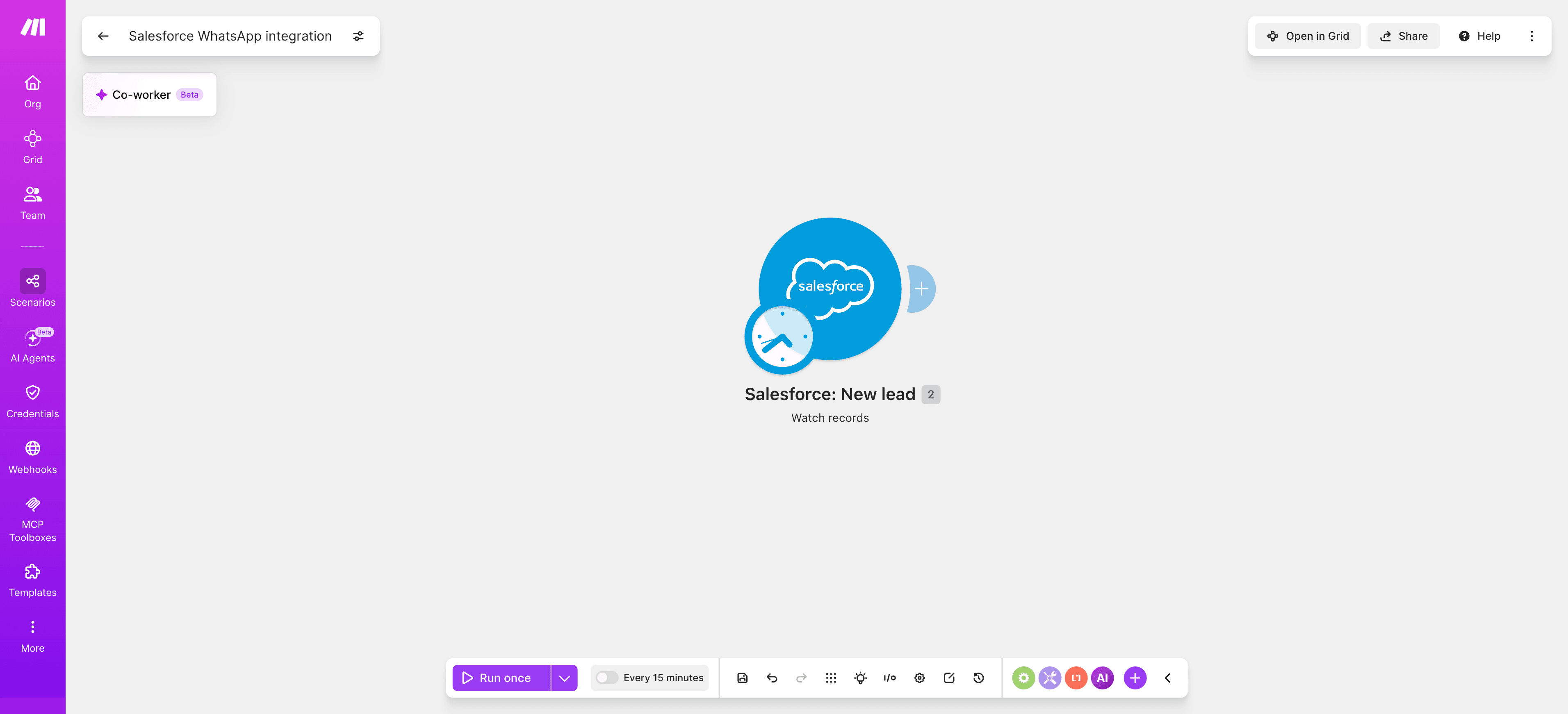Open the AI favorites icon

pos(1102,678)
